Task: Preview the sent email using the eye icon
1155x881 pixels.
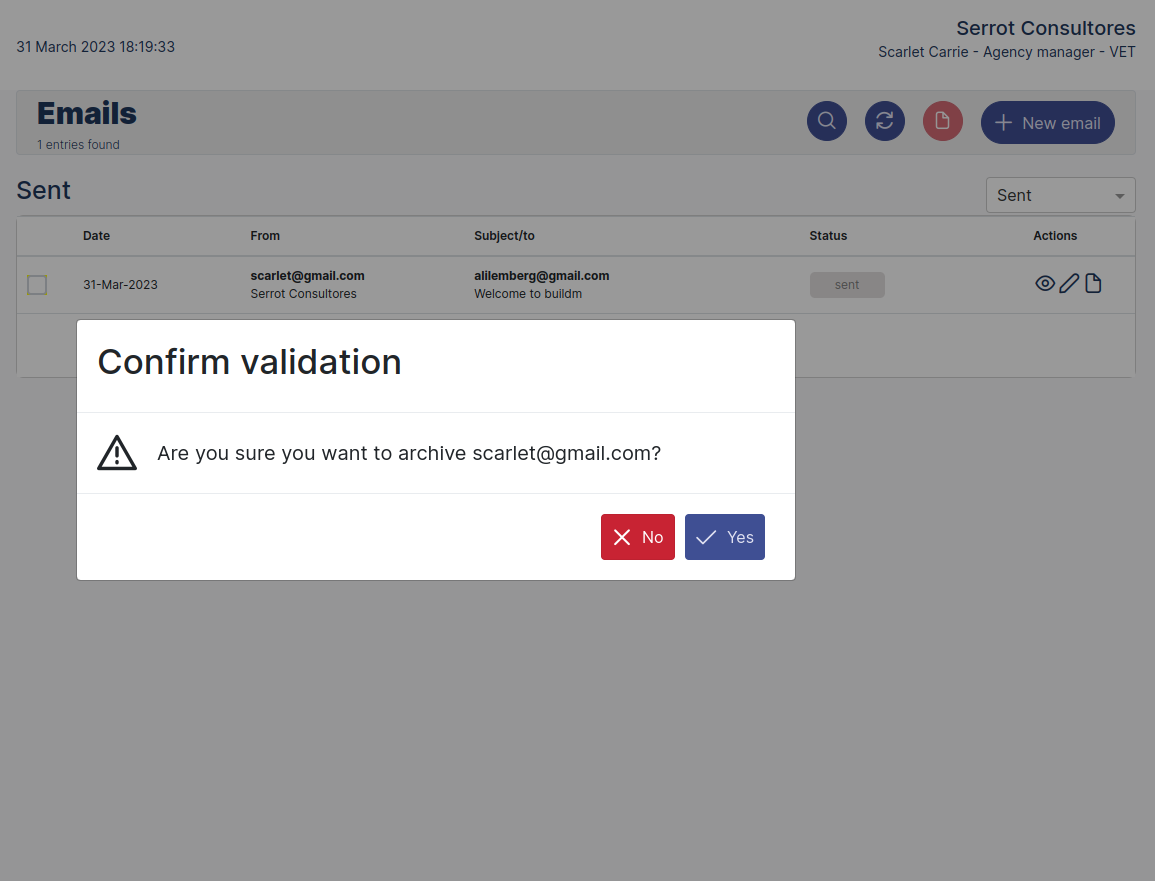Action: [1044, 283]
